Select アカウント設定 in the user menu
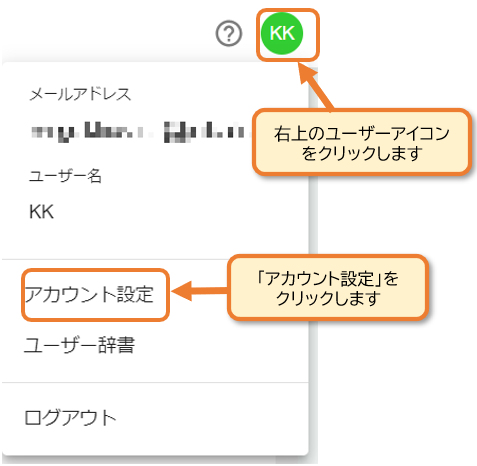Viewport: 477px width, 466px height. coord(89,295)
